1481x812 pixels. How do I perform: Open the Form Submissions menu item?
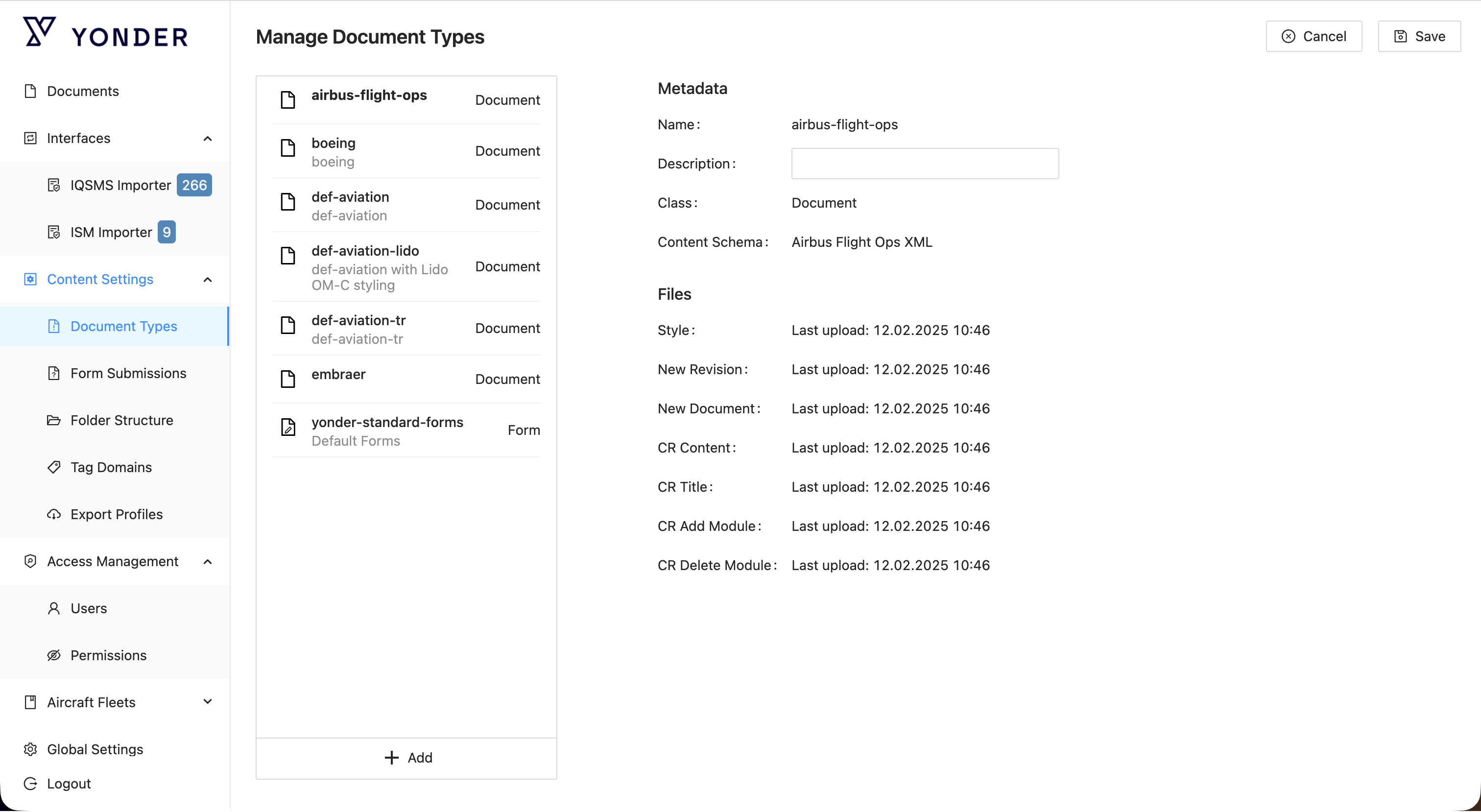point(128,373)
